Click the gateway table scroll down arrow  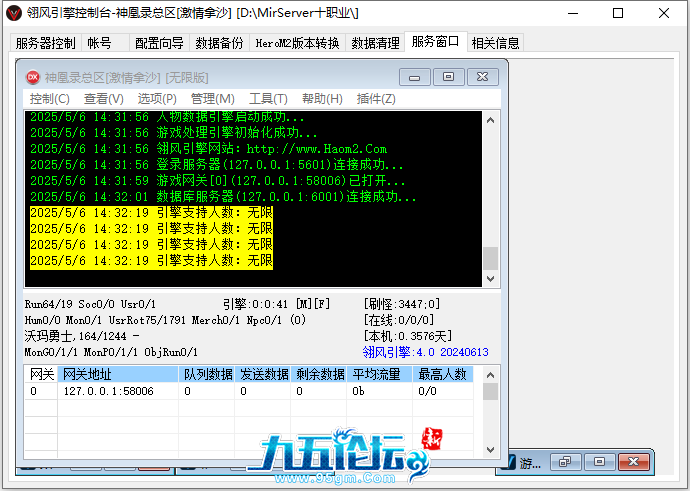(491, 450)
